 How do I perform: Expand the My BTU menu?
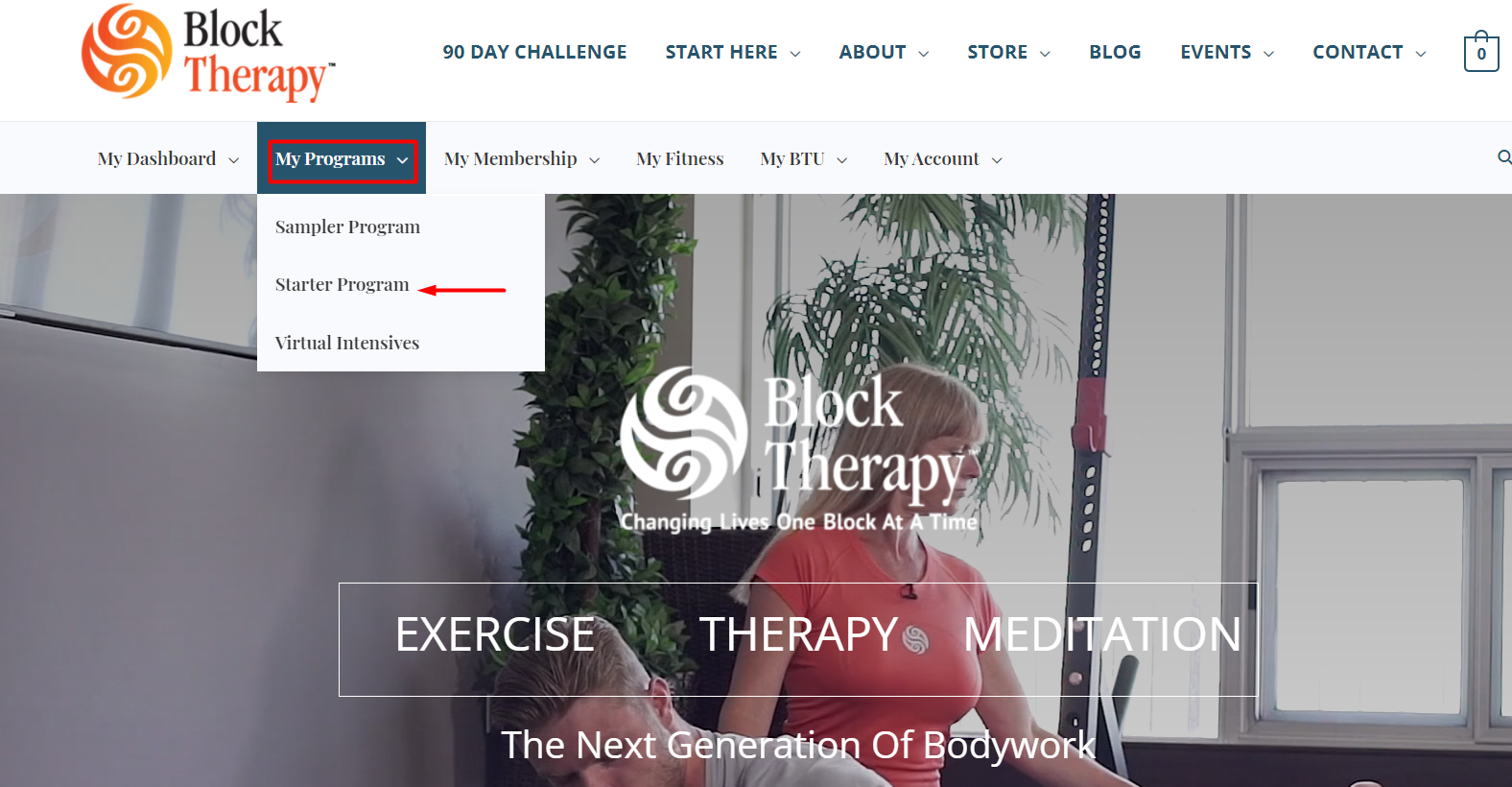803,158
